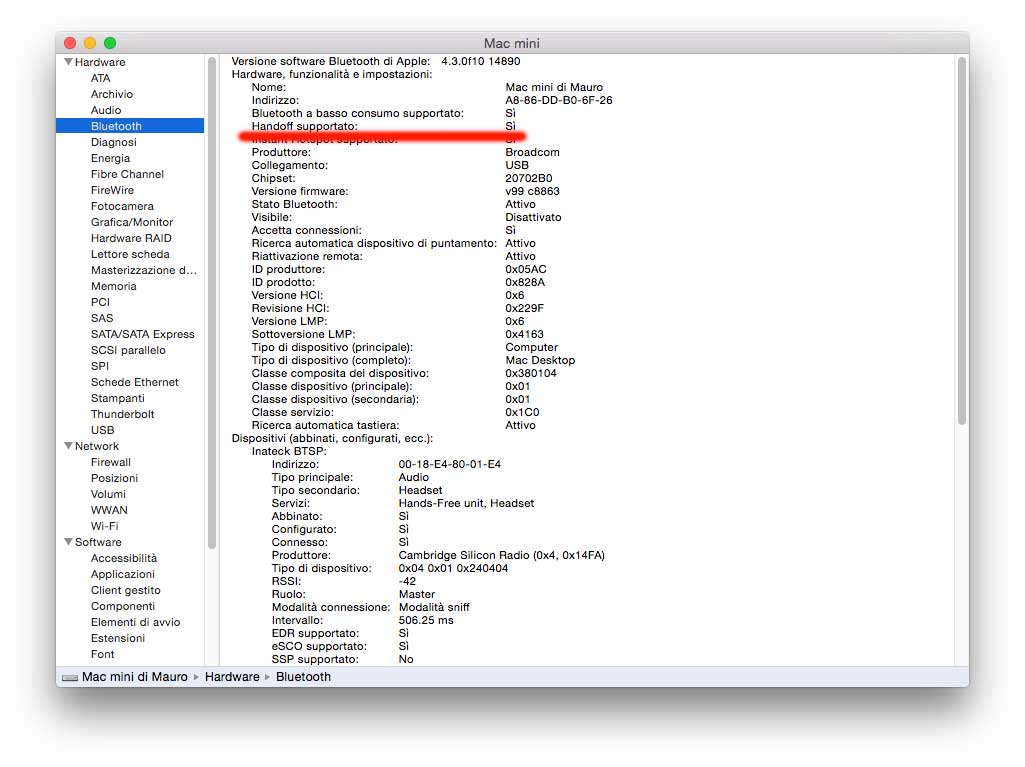Select Firewall under Network
This screenshot has height=767, width=1025.
tap(110, 462)
